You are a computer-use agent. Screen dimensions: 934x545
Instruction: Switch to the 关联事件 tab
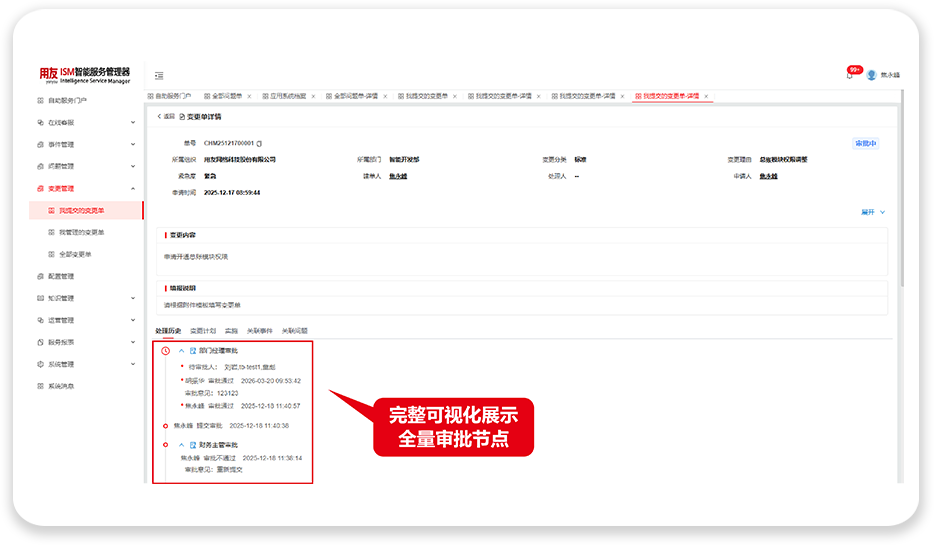pyautogui.click(x=260, y=331)
